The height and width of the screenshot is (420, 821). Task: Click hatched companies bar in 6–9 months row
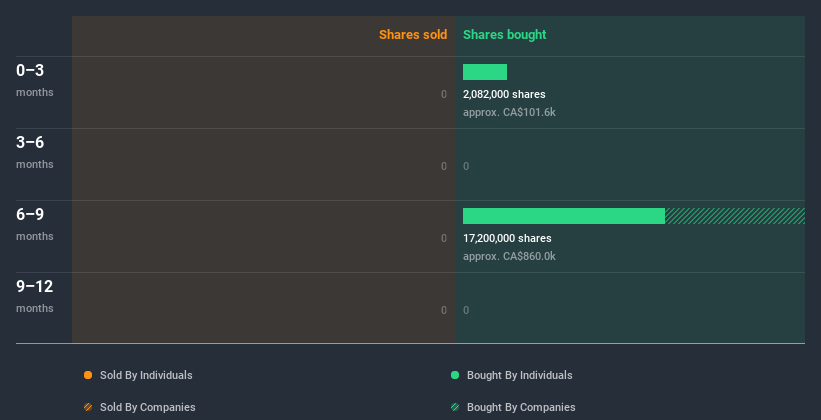(x=735, y=216)
